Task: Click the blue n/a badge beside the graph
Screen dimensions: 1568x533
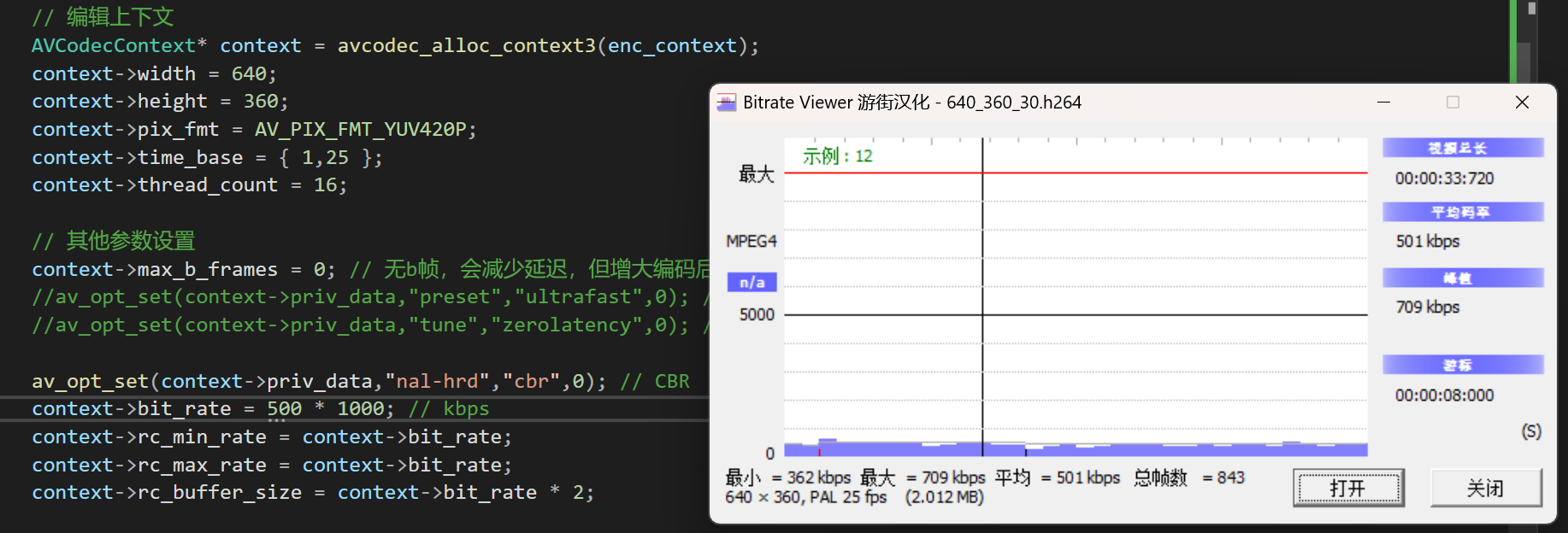Action: pyautogui.click(x=752, y=282)
